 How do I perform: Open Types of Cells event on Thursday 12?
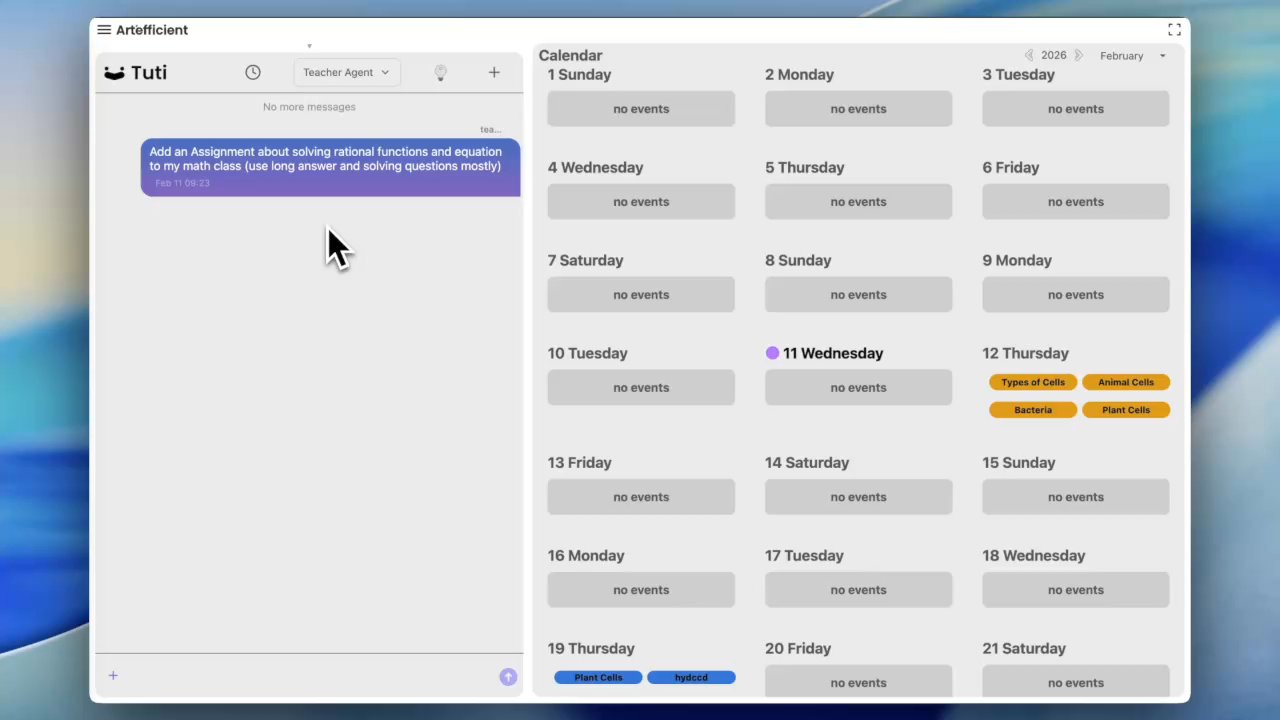[1033, 382]
